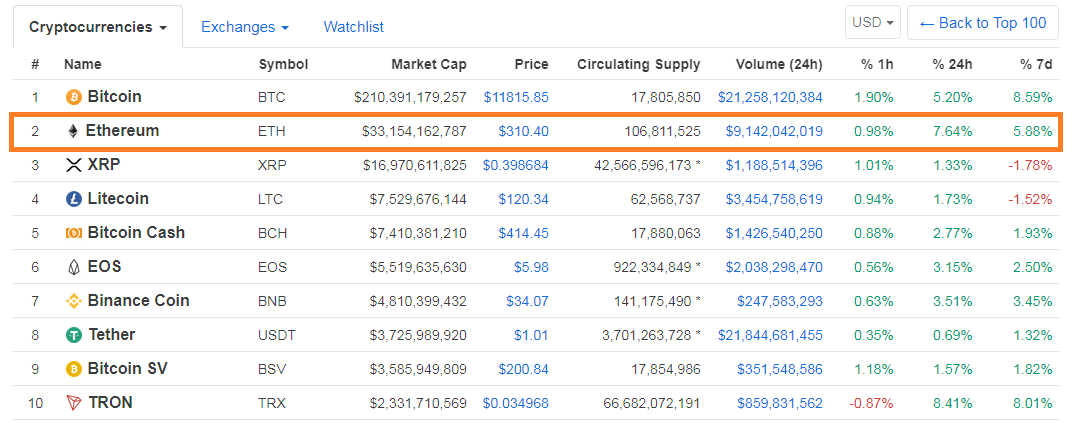The width and height of the screenshot is (1074, 423).
Task: Click Tether 24h volume value link
Action: [x=770, y=335]
